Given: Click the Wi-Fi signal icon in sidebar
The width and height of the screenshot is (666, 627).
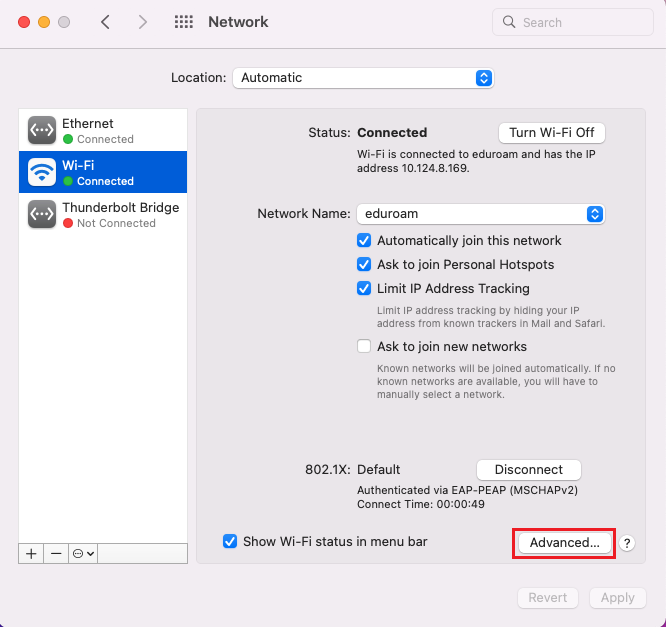Looking at the screenshot, I should click(42, 172).
